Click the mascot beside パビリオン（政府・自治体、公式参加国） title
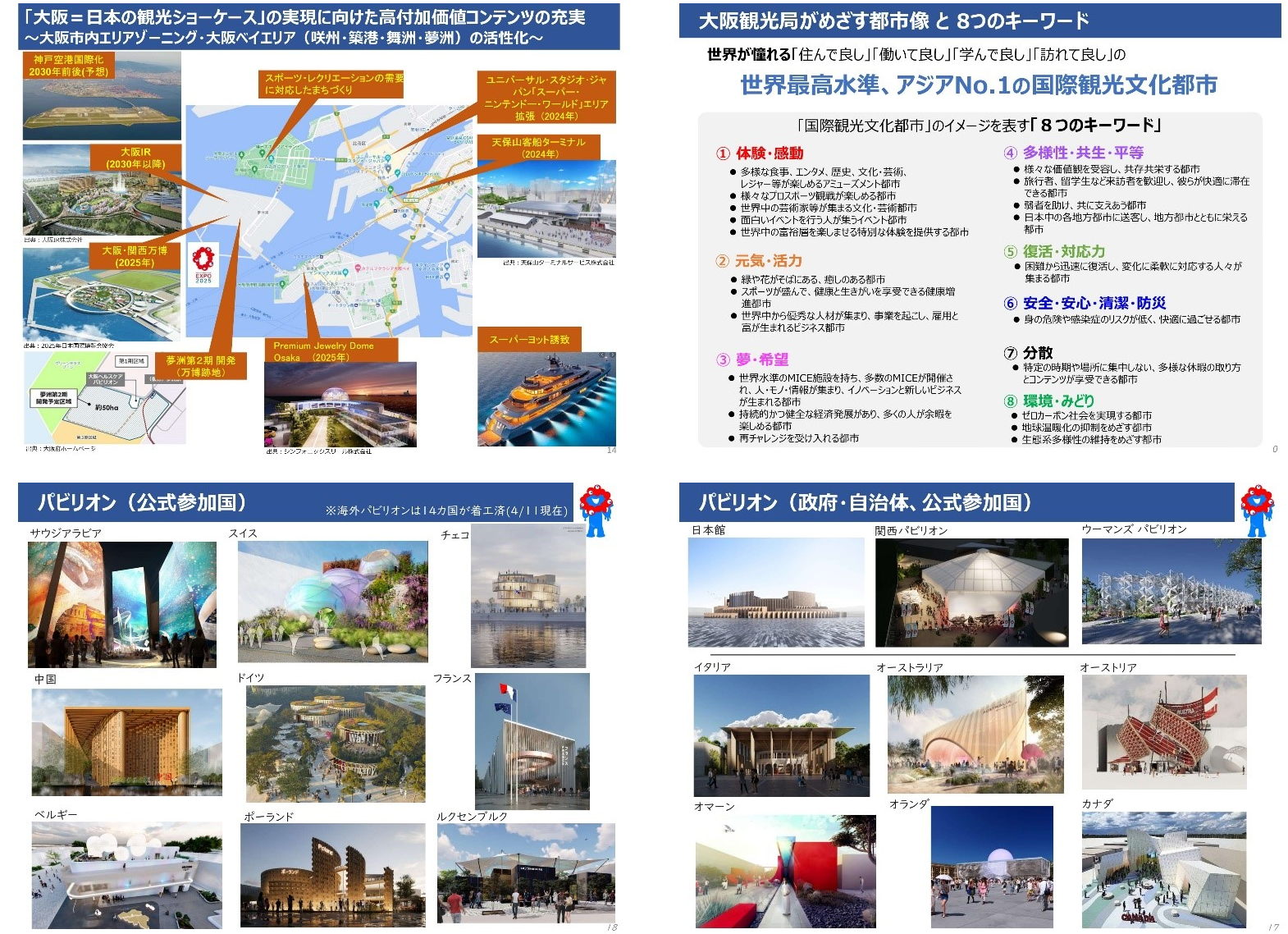 tap(1256, 510)
